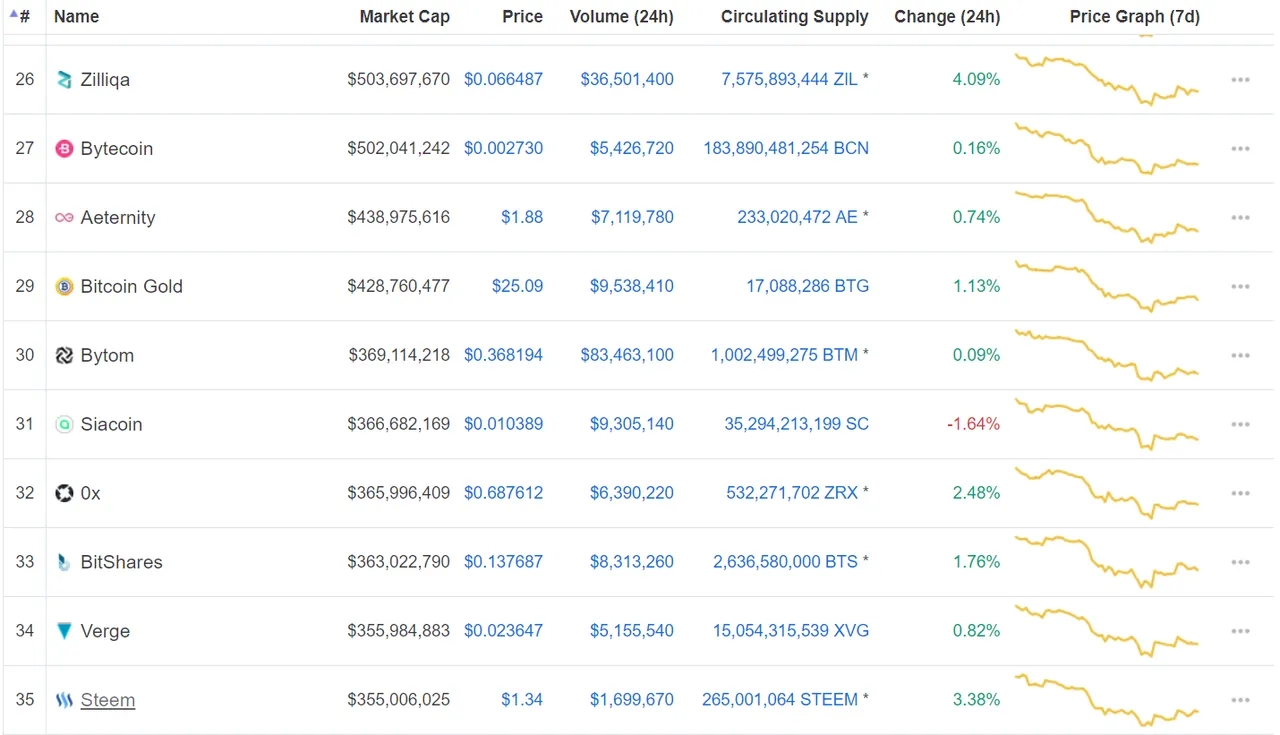Click Steem volume $1,699,670
This screenshot has height=735, width=1280.
[x=632, y=699]
